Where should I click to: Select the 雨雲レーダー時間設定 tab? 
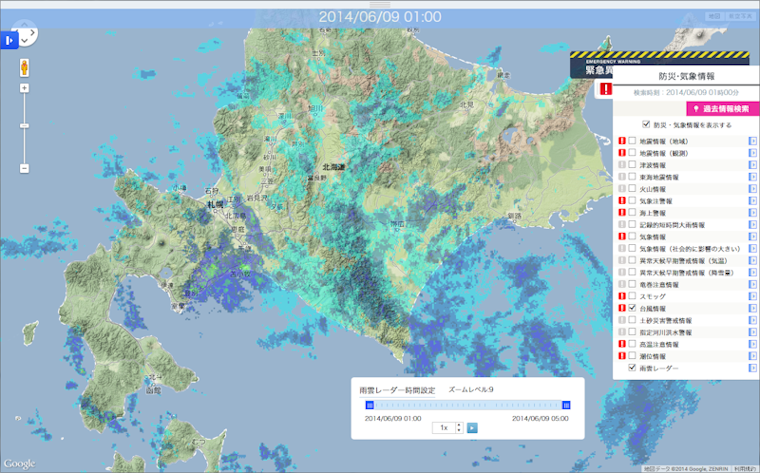pos(399,389)
